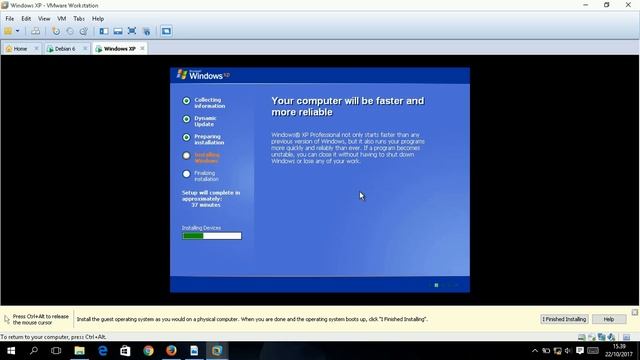Click the Collecting information step radio
This screenshot has width=640, height=360.
click(186, 101)
